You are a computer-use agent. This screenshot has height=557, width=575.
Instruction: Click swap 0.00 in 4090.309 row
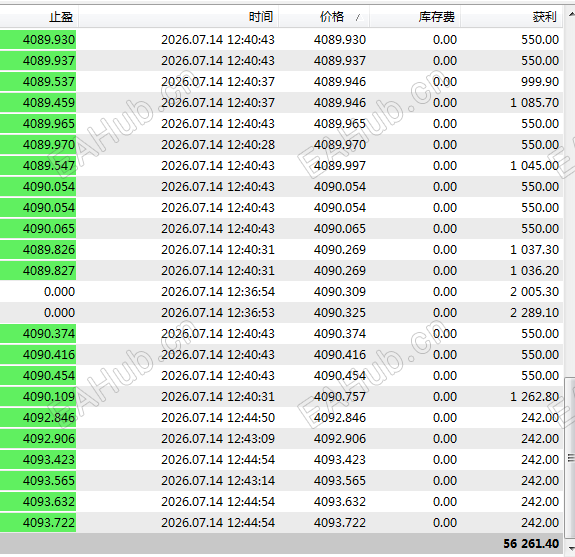445,292
